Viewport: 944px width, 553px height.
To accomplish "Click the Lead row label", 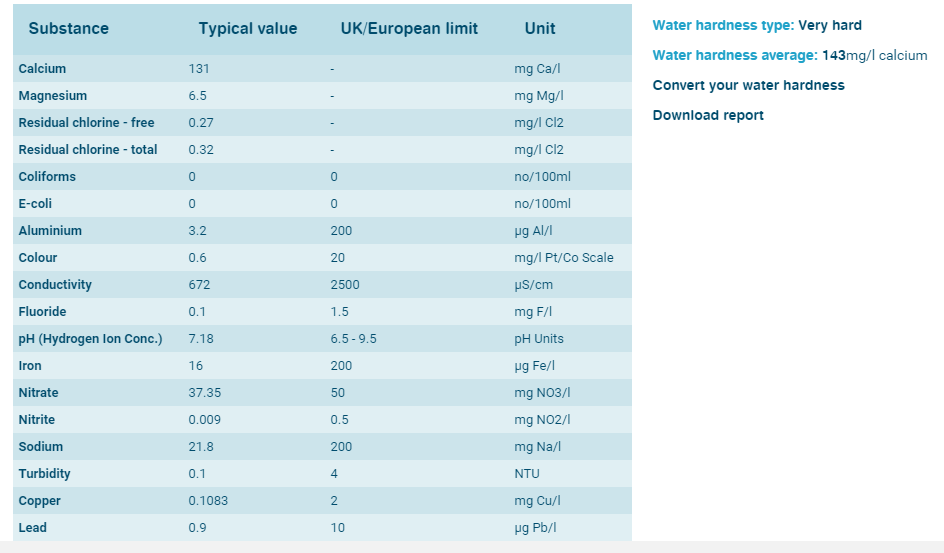I will 32,528.
